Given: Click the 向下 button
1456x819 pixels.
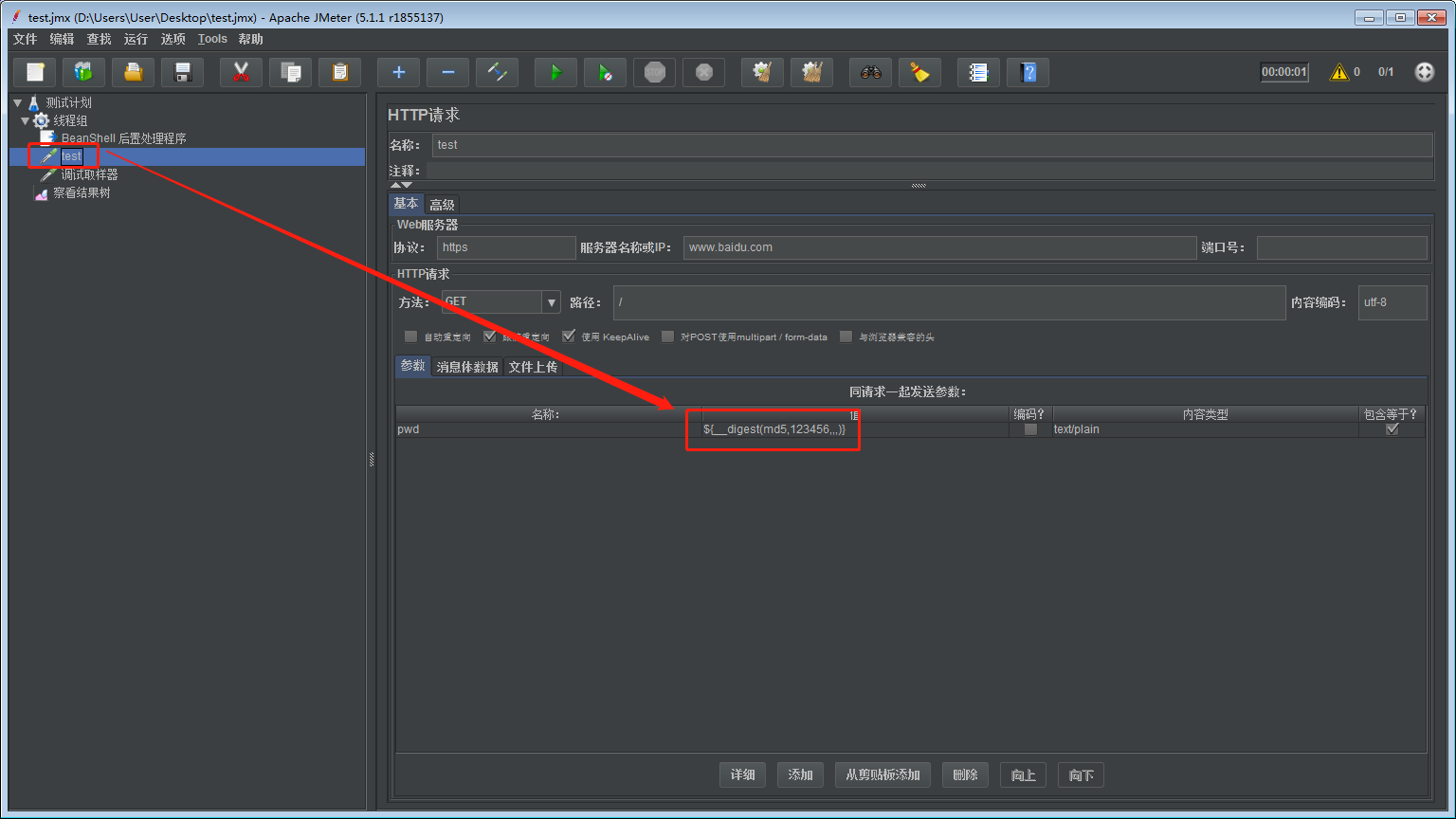Looking at the screenshot, I should click(1082, 775).
